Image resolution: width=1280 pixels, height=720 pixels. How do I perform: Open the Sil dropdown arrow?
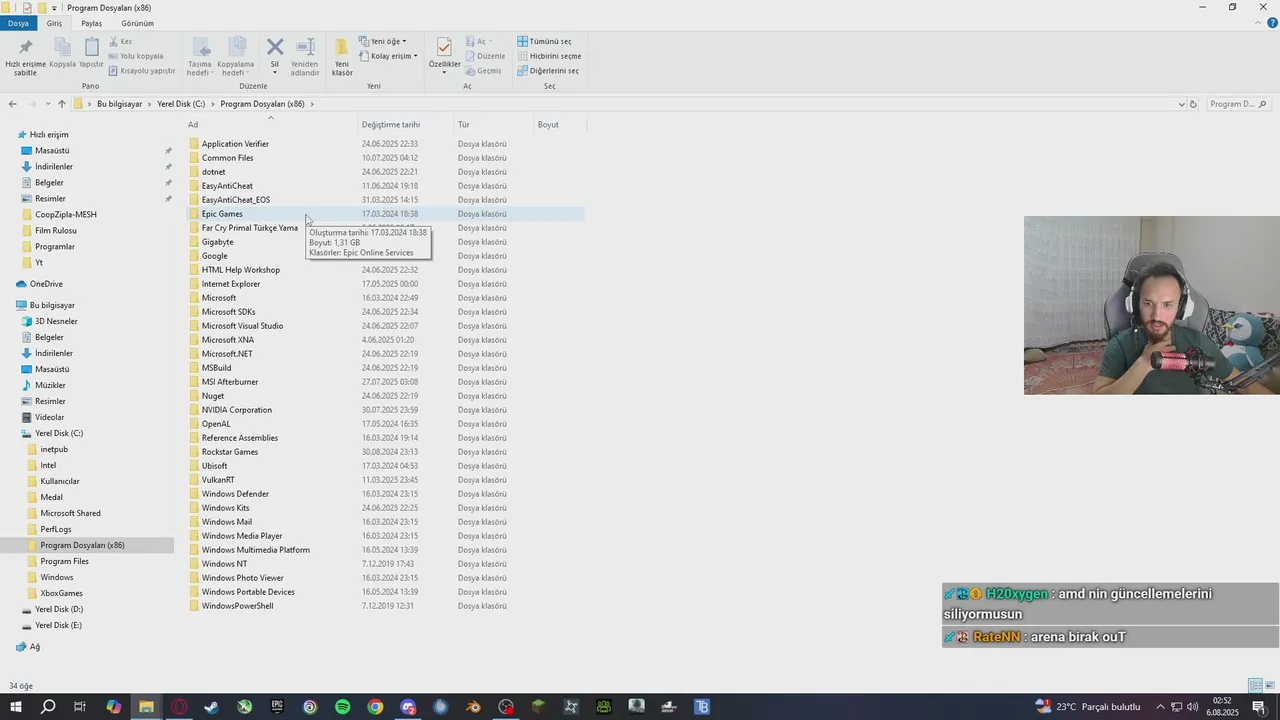(274, 73)
